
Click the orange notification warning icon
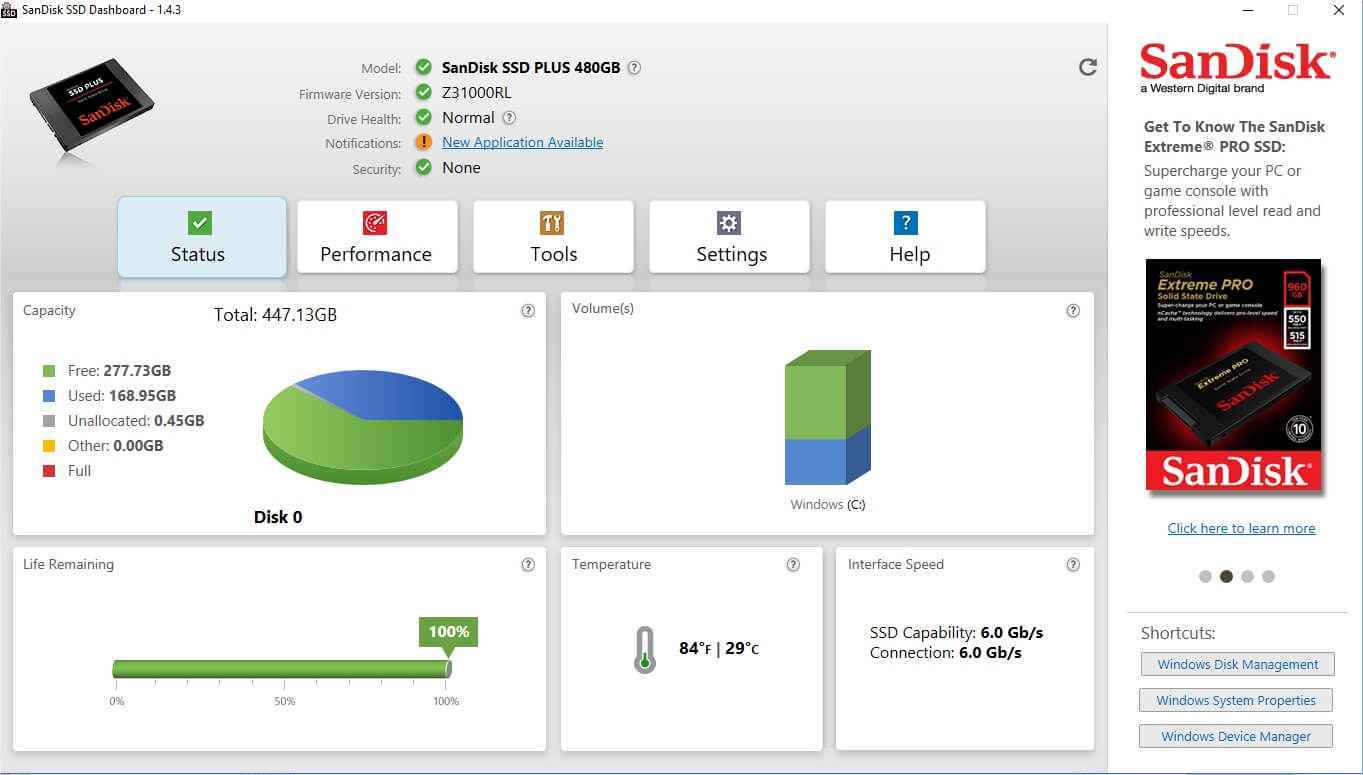click(x=424, y=143)
